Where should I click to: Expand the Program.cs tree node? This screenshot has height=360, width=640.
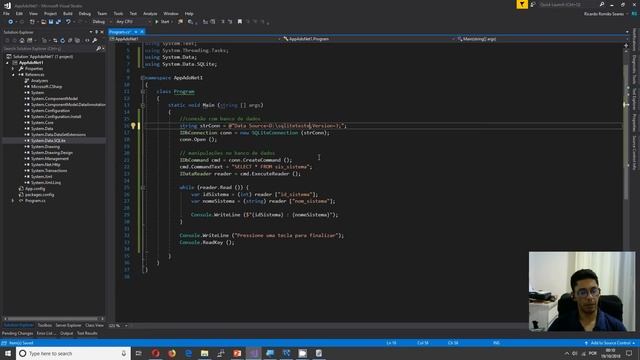pos(13,201)
